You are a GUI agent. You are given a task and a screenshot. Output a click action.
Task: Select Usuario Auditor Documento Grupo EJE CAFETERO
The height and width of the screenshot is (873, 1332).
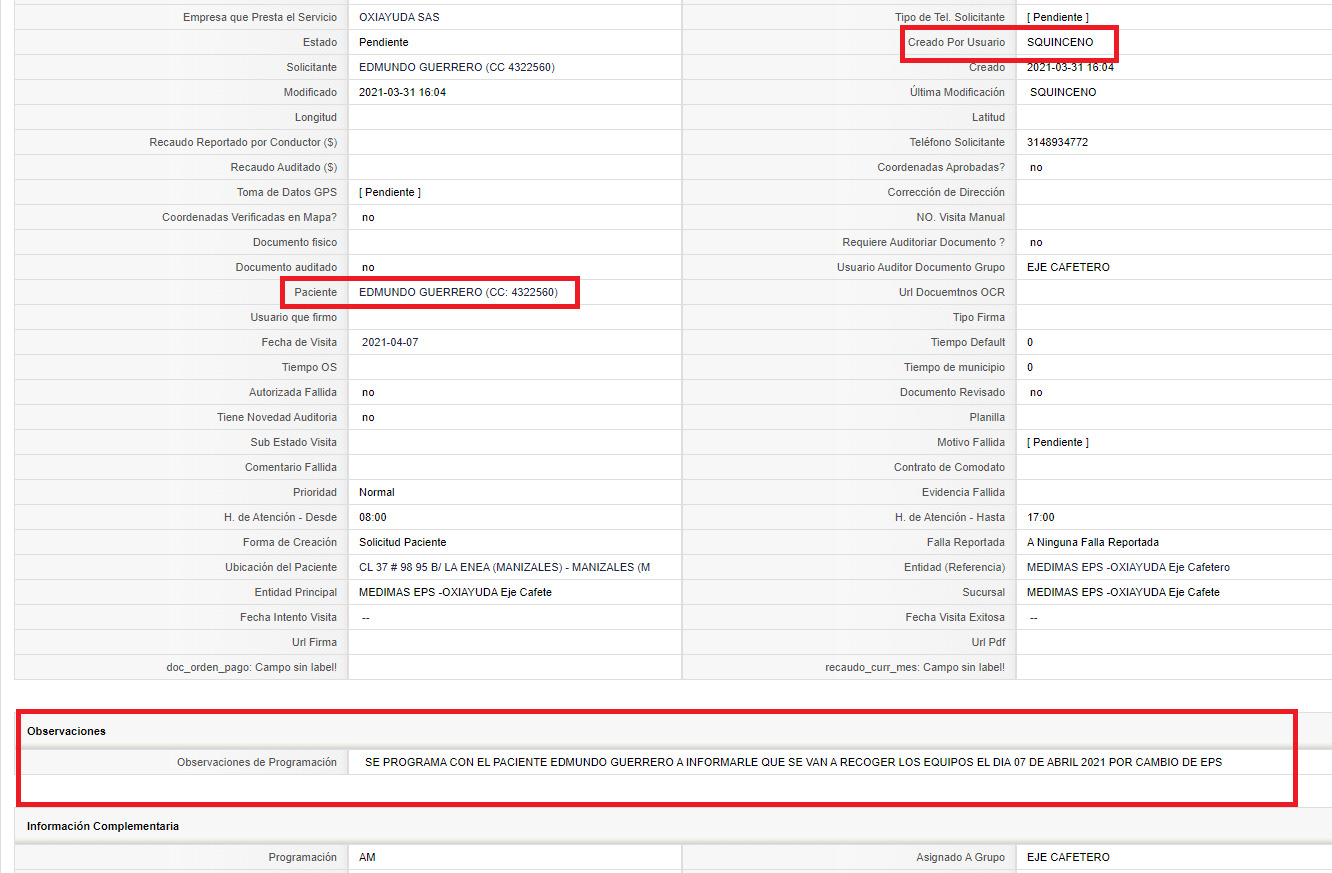(x=1068, y=267)
